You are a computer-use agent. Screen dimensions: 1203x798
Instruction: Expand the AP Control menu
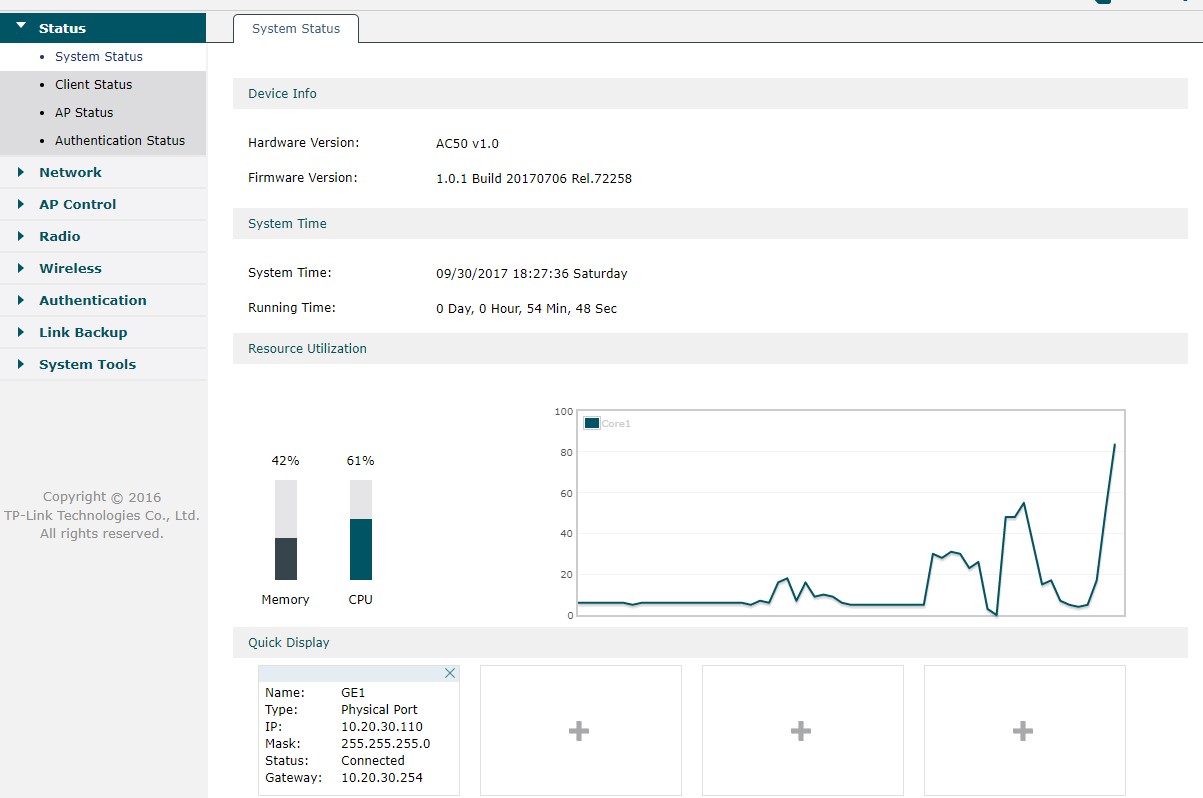coord(77,204)
